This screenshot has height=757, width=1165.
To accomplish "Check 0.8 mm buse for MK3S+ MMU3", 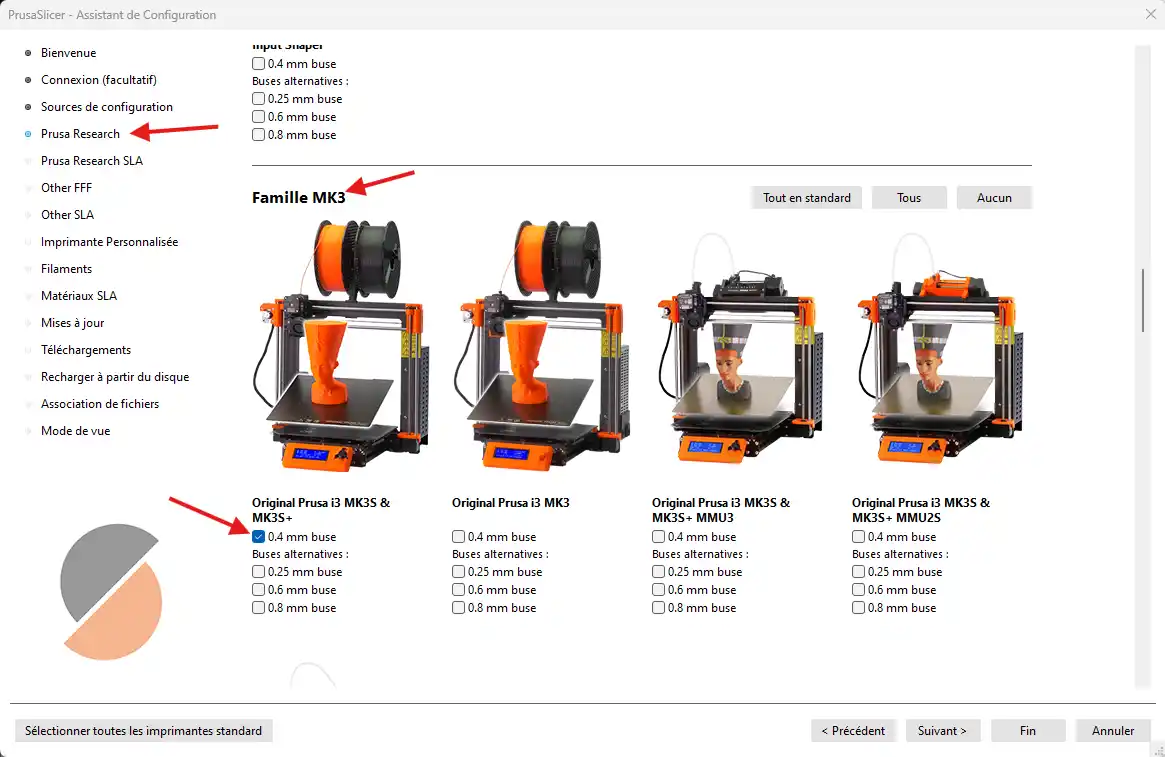I will click(658, 608).
